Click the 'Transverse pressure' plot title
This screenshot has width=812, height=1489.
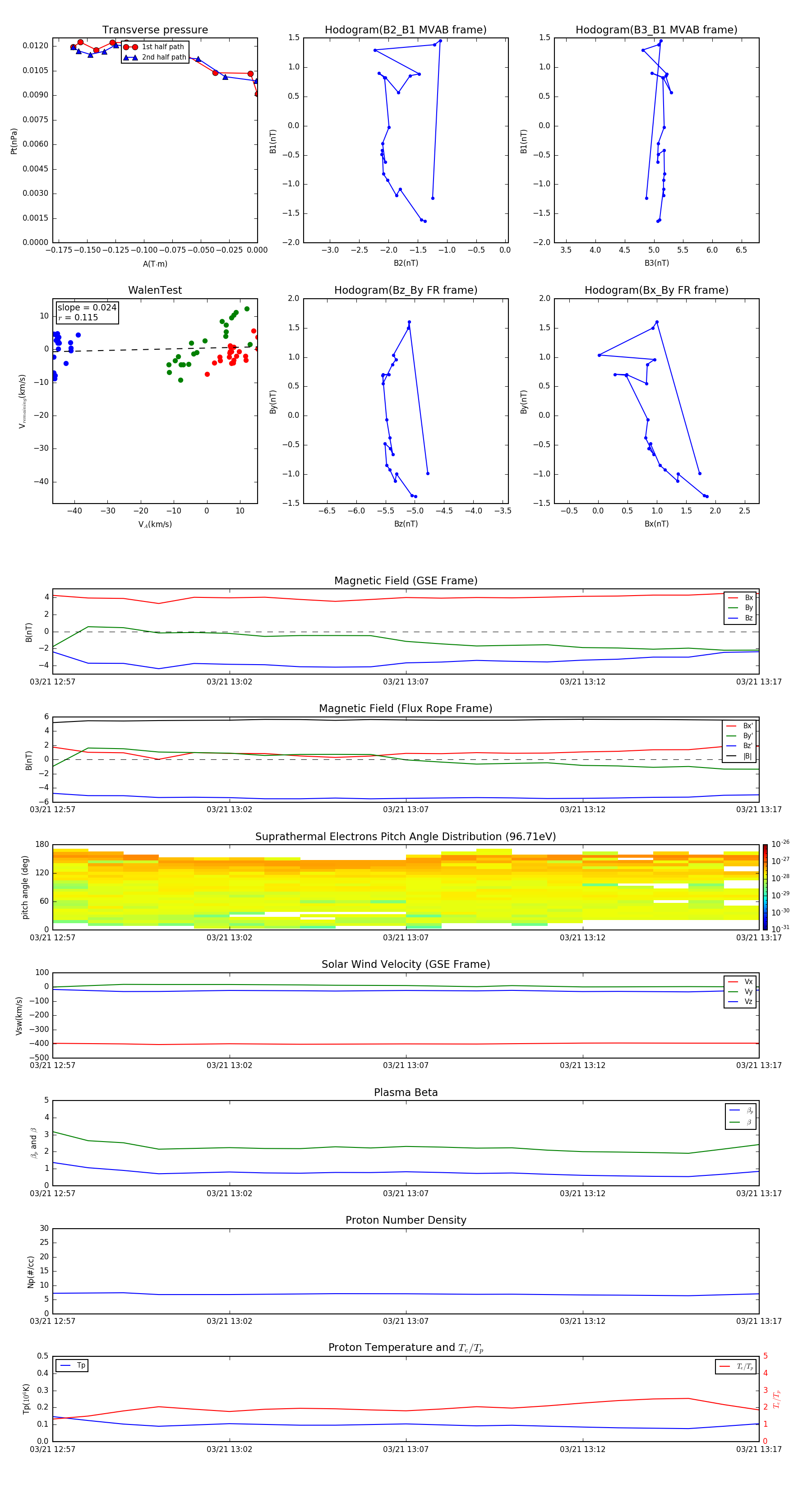click(x=155, y=30)
